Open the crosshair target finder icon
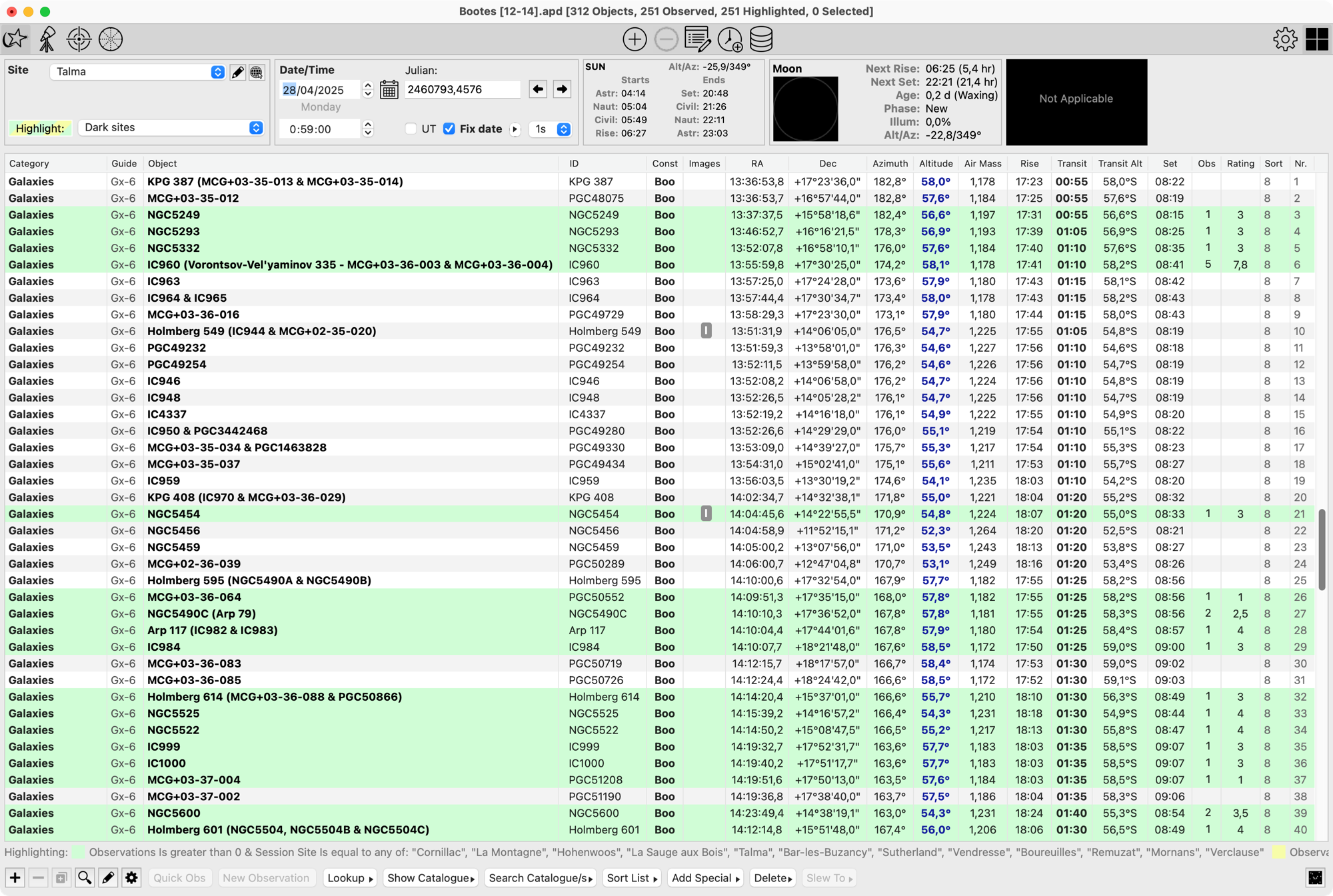 (79, 39)
